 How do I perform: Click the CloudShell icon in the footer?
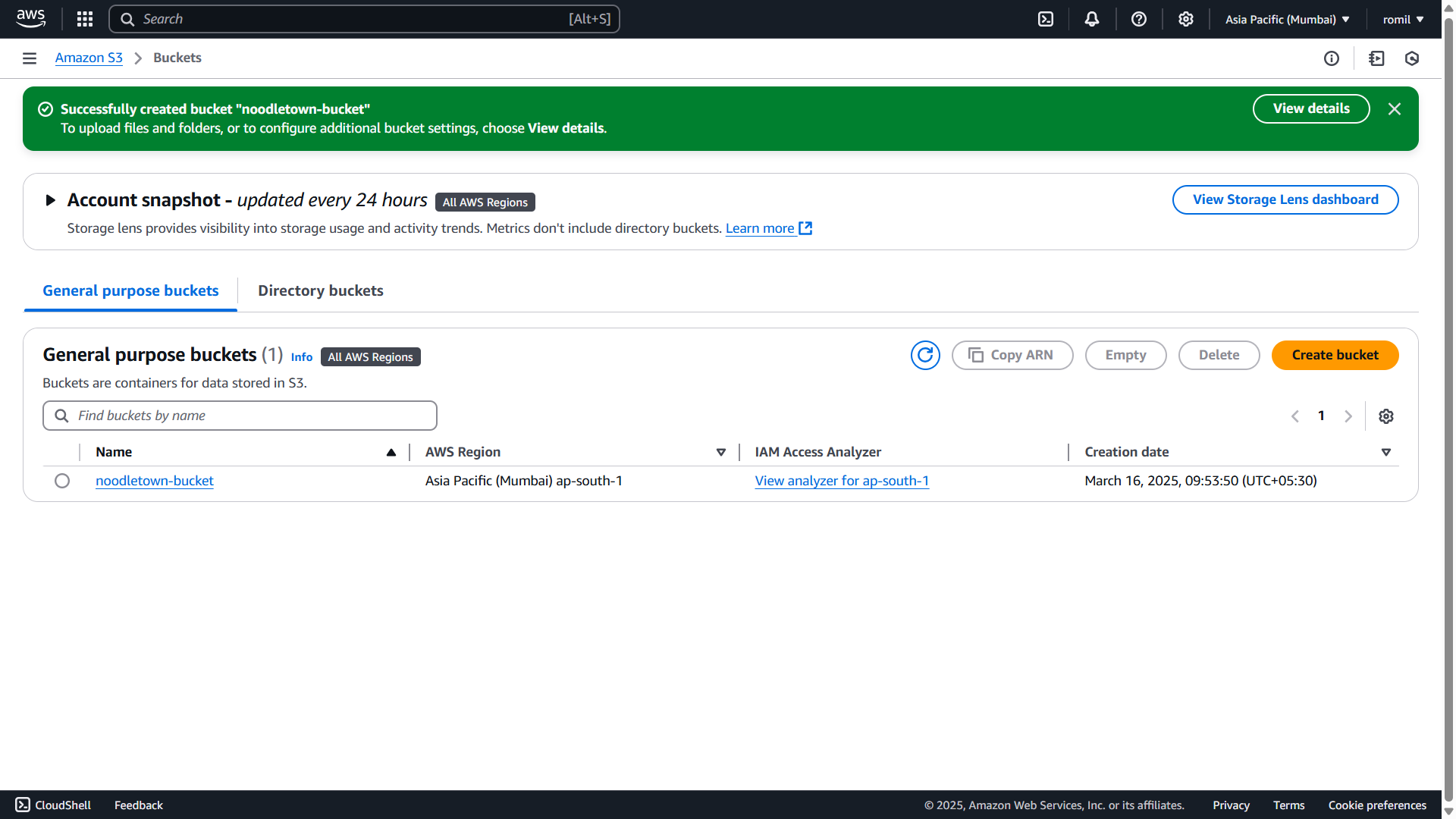pos(23,805)
